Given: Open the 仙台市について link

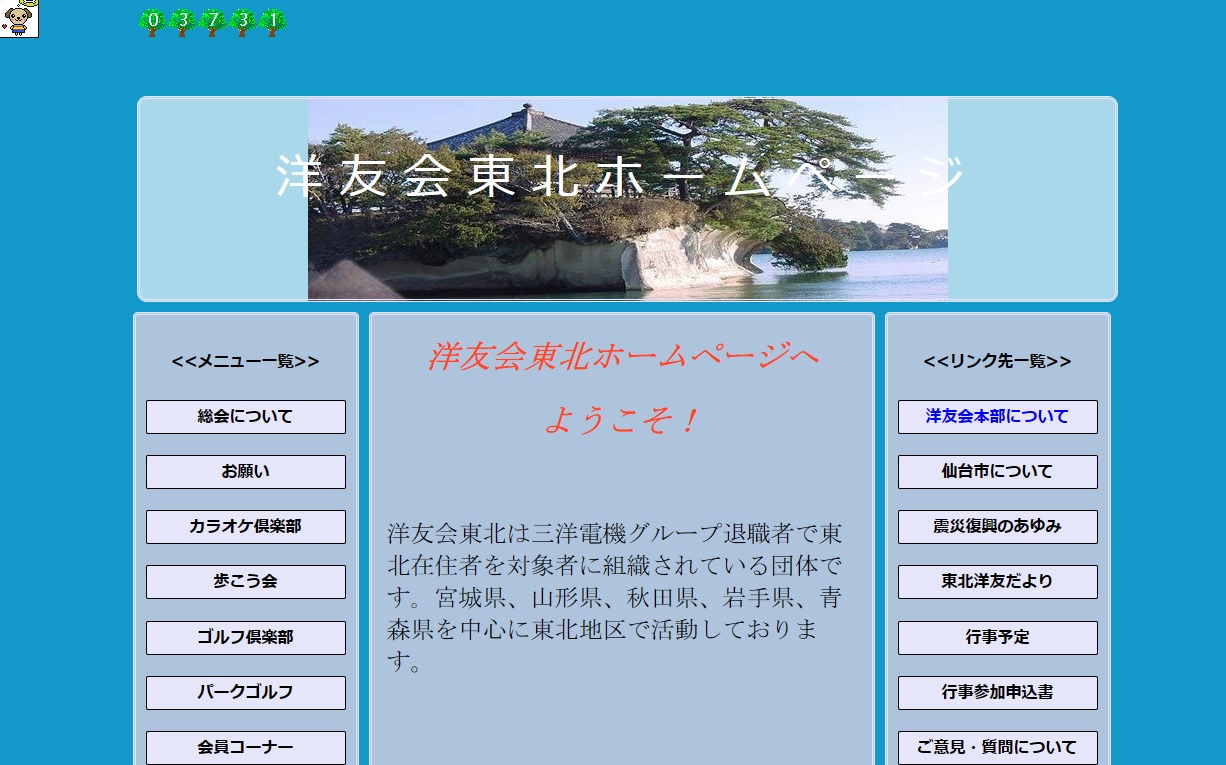Looking at the screenshot, I should click(x=998, y=472).
